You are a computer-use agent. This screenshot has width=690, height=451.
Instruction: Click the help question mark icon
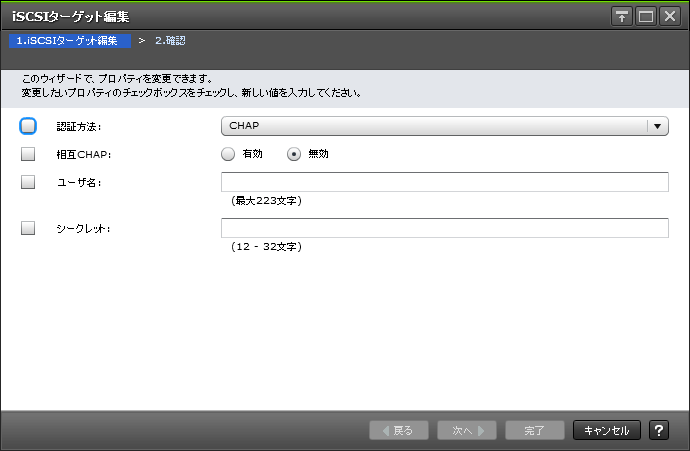coord(659,430)
